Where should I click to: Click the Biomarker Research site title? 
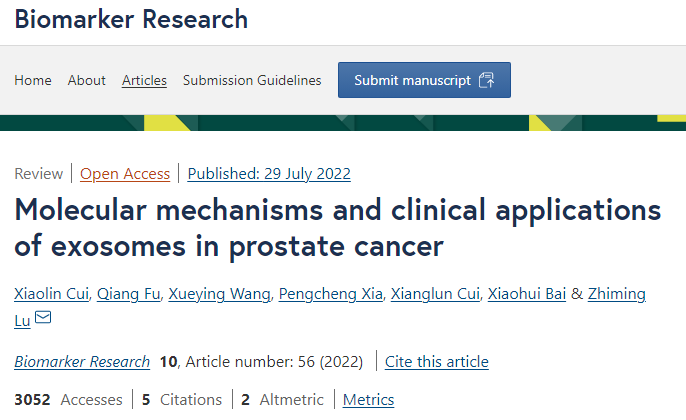point(131,19)
